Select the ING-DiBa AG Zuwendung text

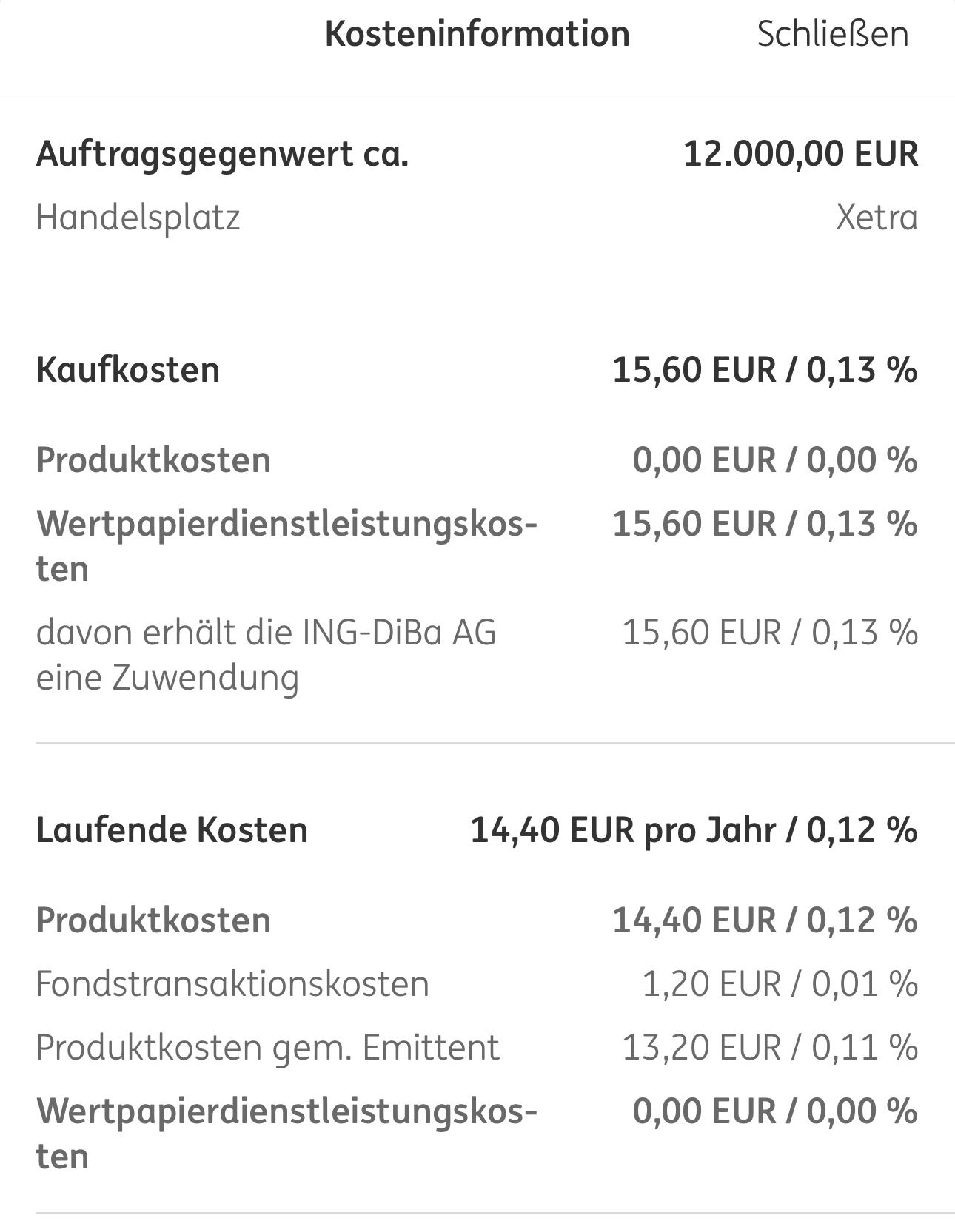tap(266, 655)
